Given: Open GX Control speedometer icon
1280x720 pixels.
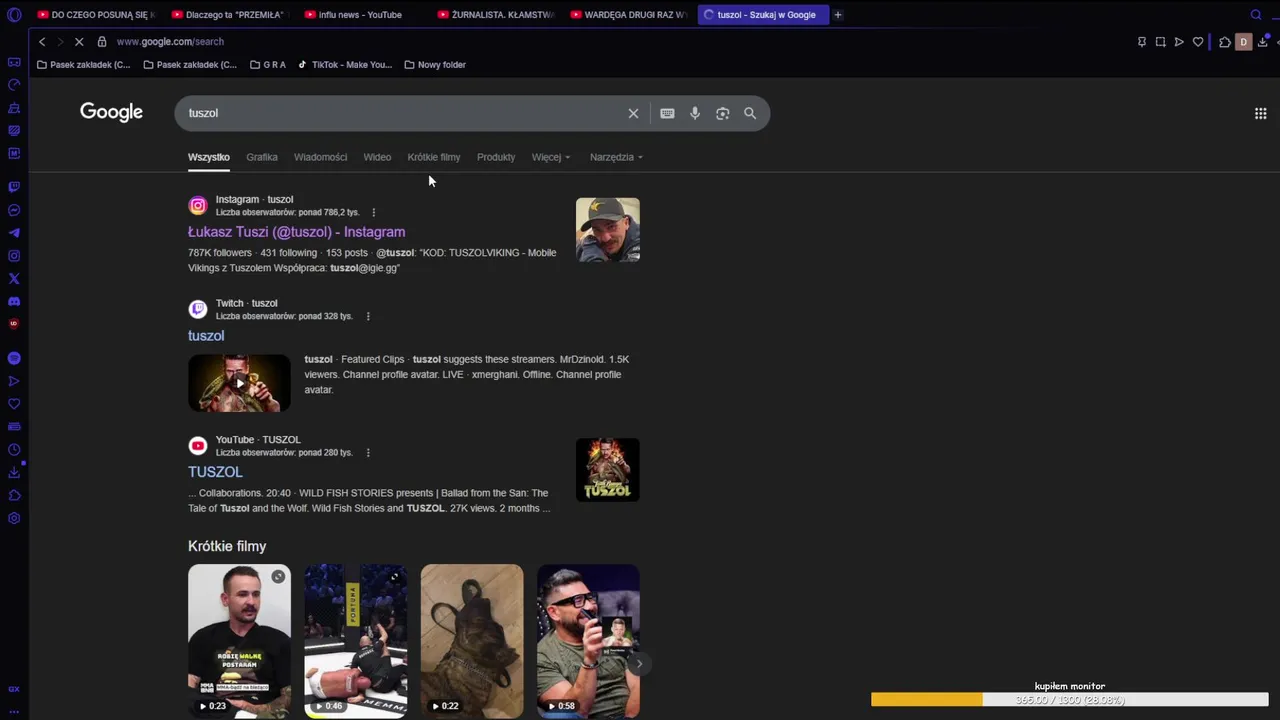Looking at the screenshot, I should pyautogui.click(x=14, y=85).
